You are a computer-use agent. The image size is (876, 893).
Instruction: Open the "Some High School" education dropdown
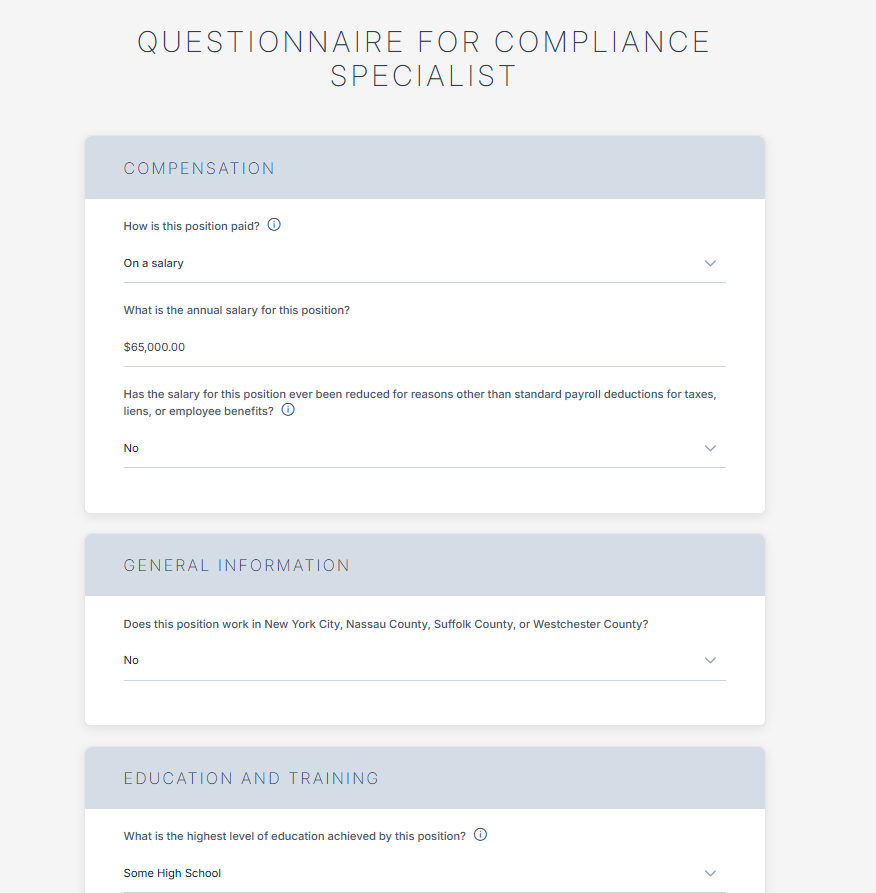click(x=400, y=873)
